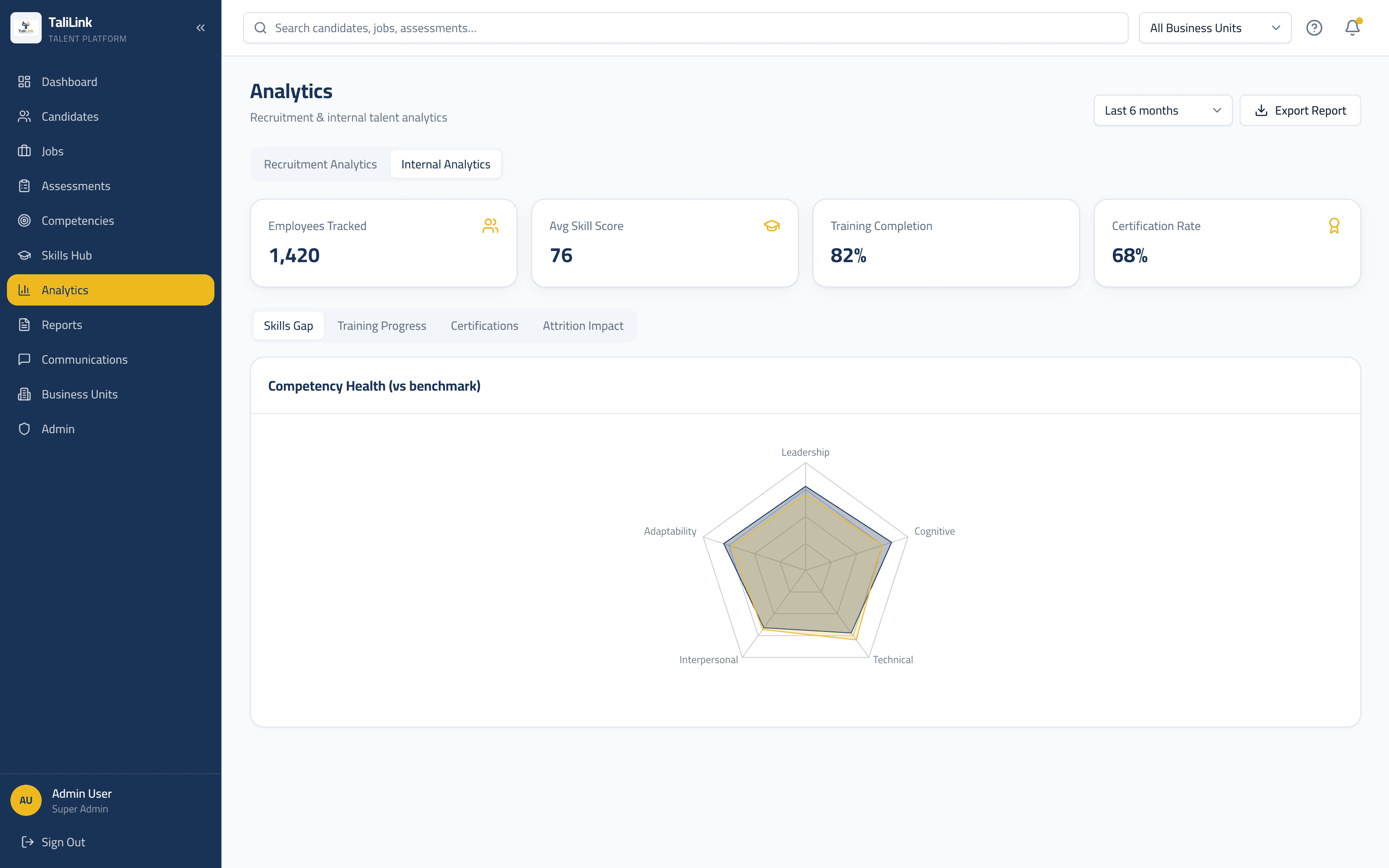Screen dimensions: 1389x868
Task: Click the Leadership label on radar chart
Action: pyautogui.click(x=805, y=452)
